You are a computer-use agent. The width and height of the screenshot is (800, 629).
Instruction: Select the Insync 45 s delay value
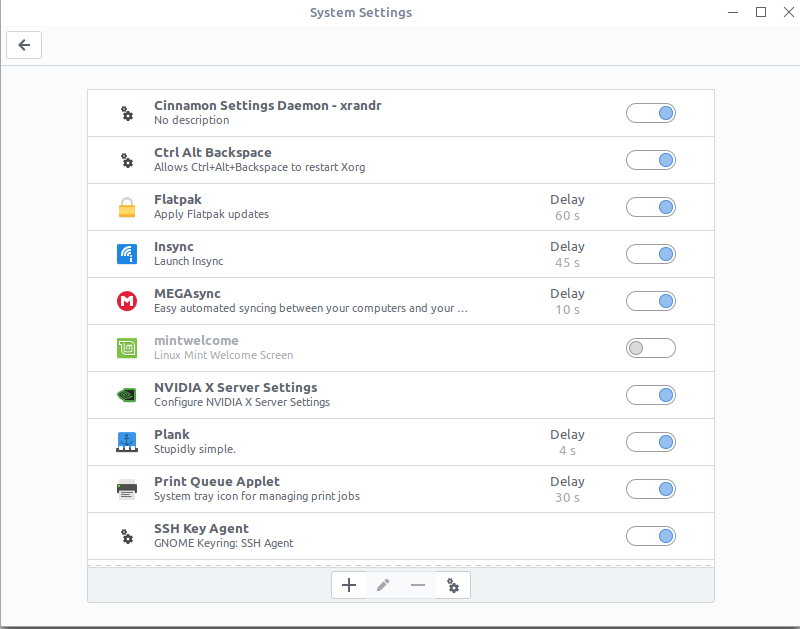tap(567, 262)
